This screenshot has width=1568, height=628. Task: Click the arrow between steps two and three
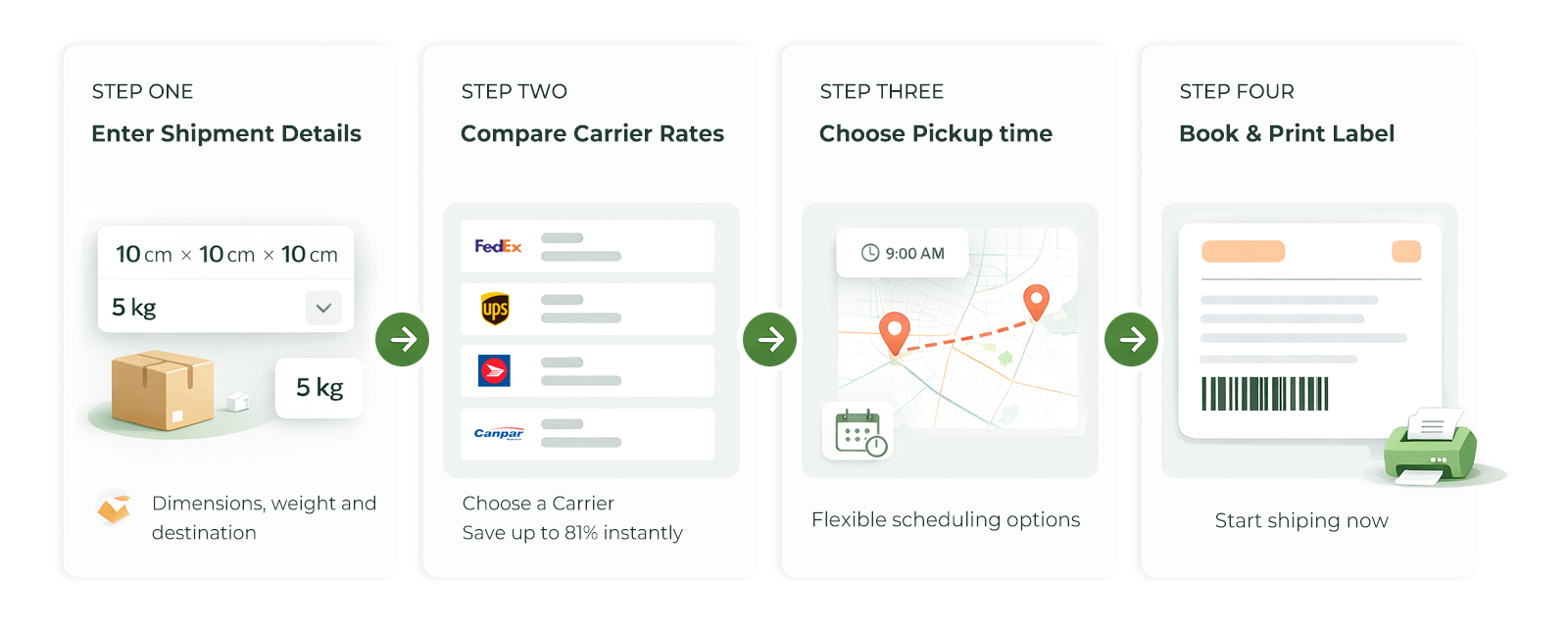(x=769, y=339)
